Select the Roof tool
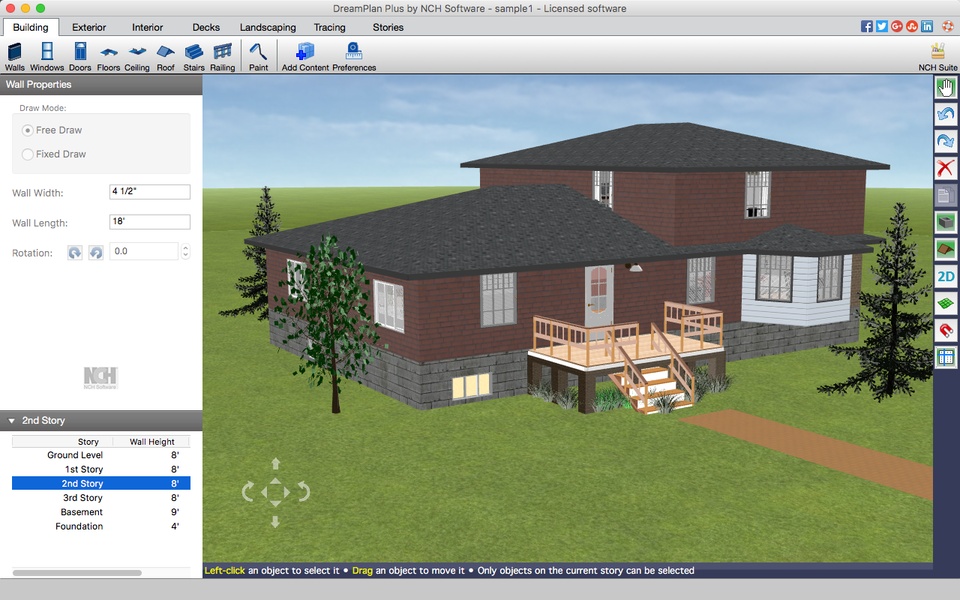Image resolution: width=960 pixels, height=600 pixels. click(165, 56)
